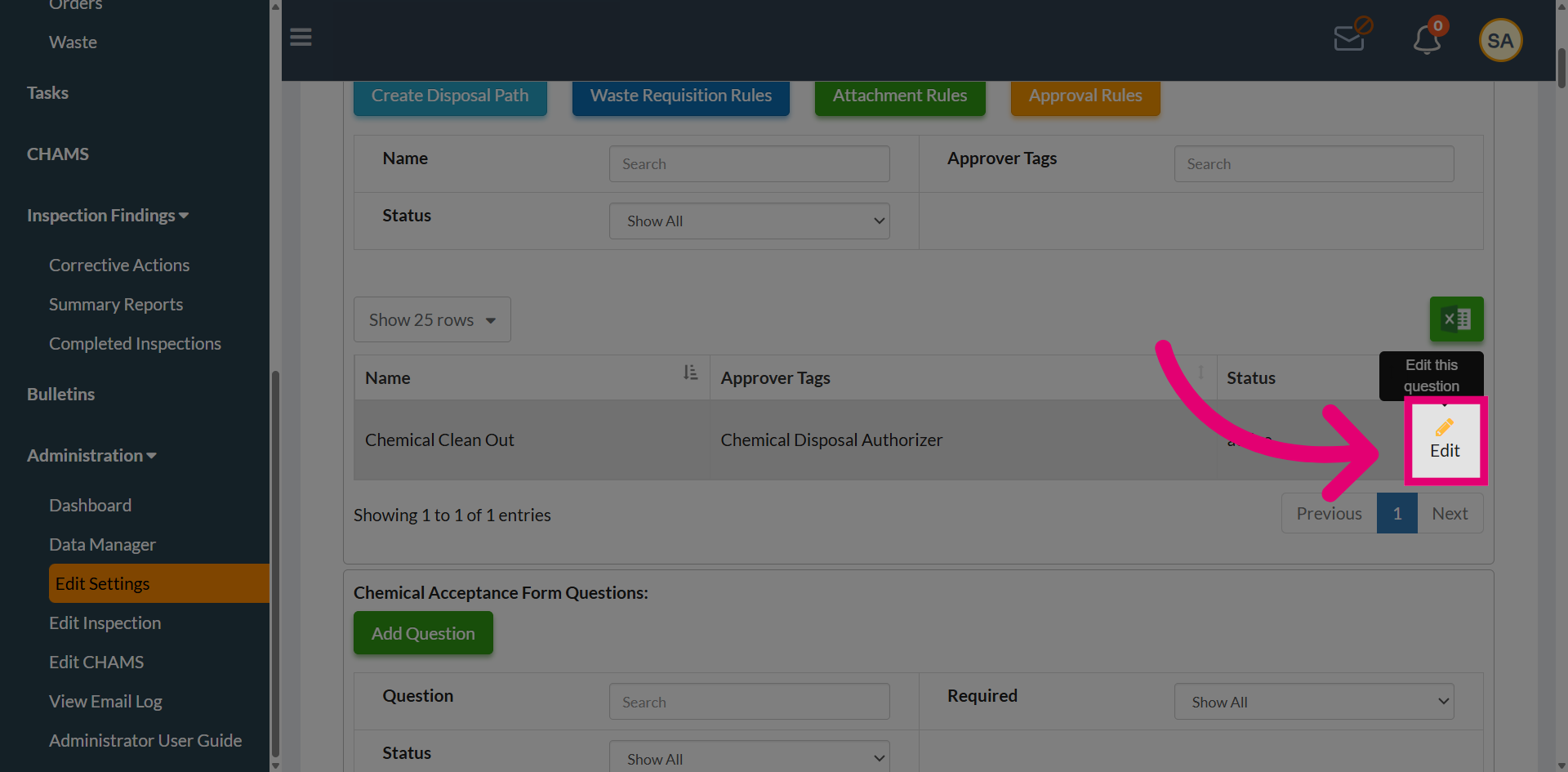Open Edit Inspection
Viewport: 1568px width, 772px height.
[x=105, y=623]
